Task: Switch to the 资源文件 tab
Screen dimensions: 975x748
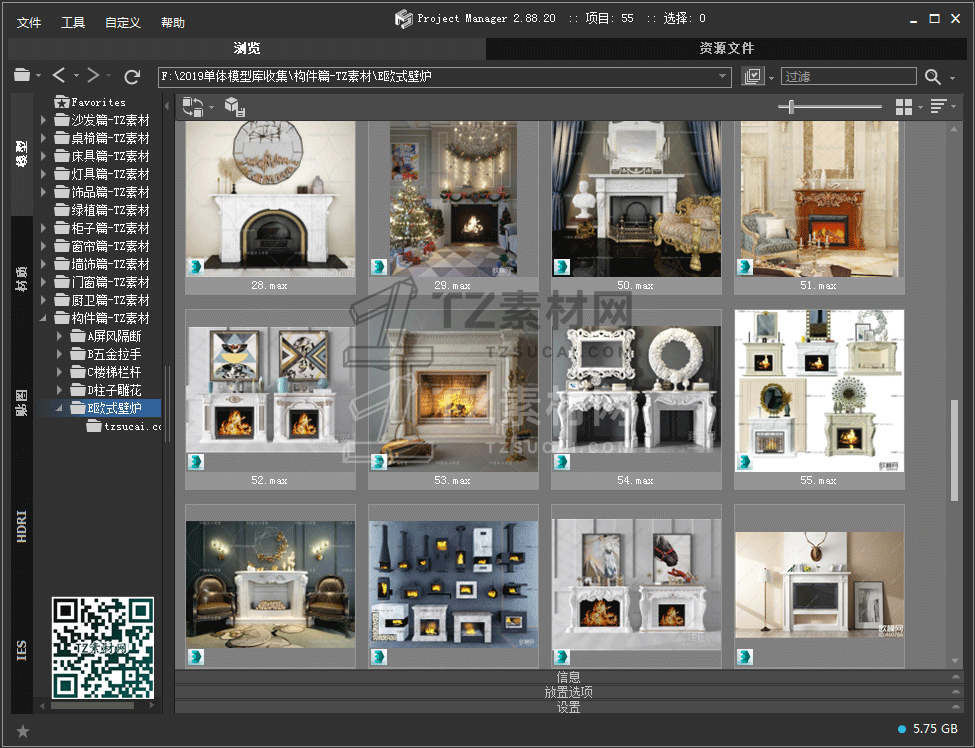Action: pyautogui.click(x=726, y=48)
